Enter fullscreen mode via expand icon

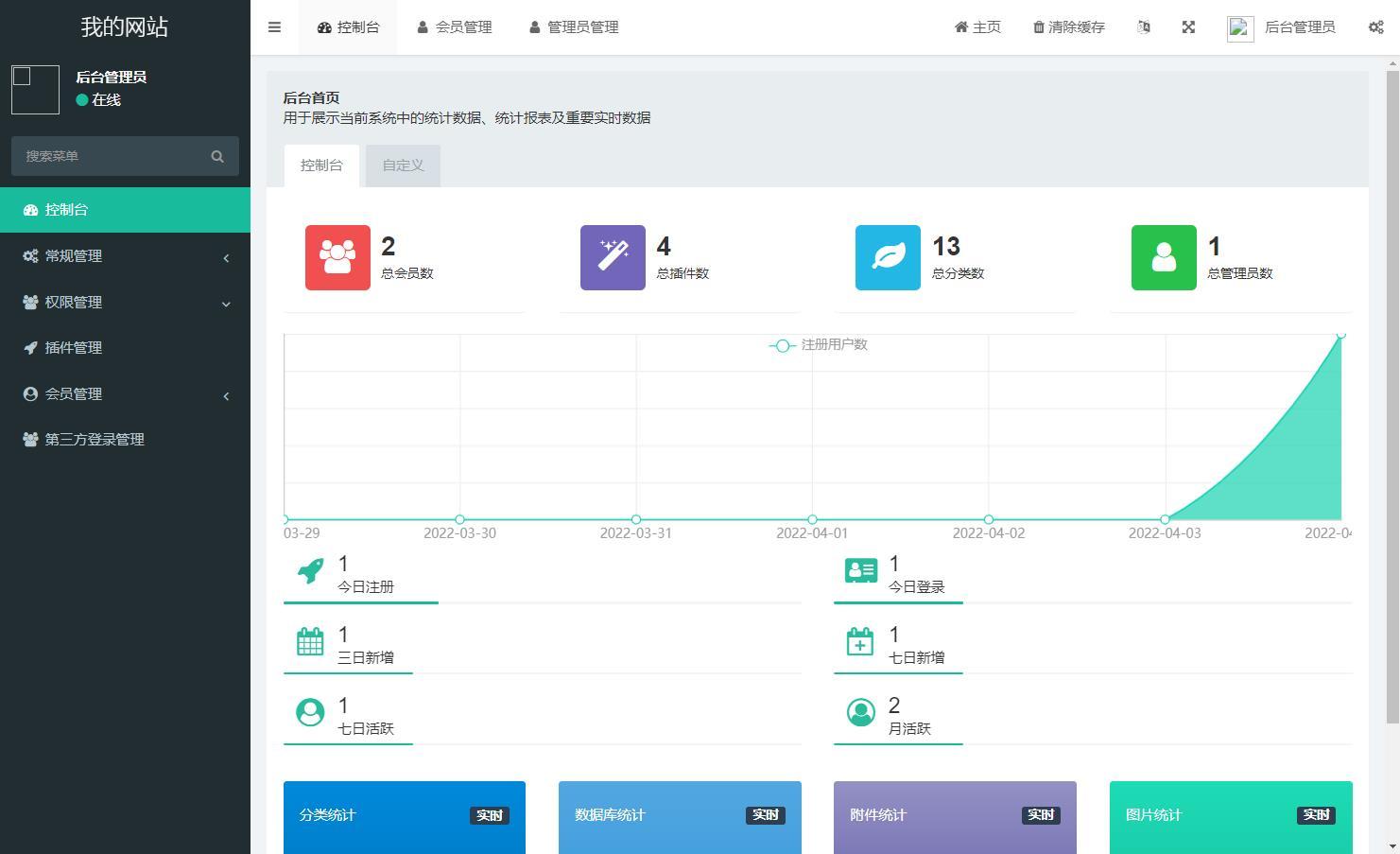coord(1188,27)
